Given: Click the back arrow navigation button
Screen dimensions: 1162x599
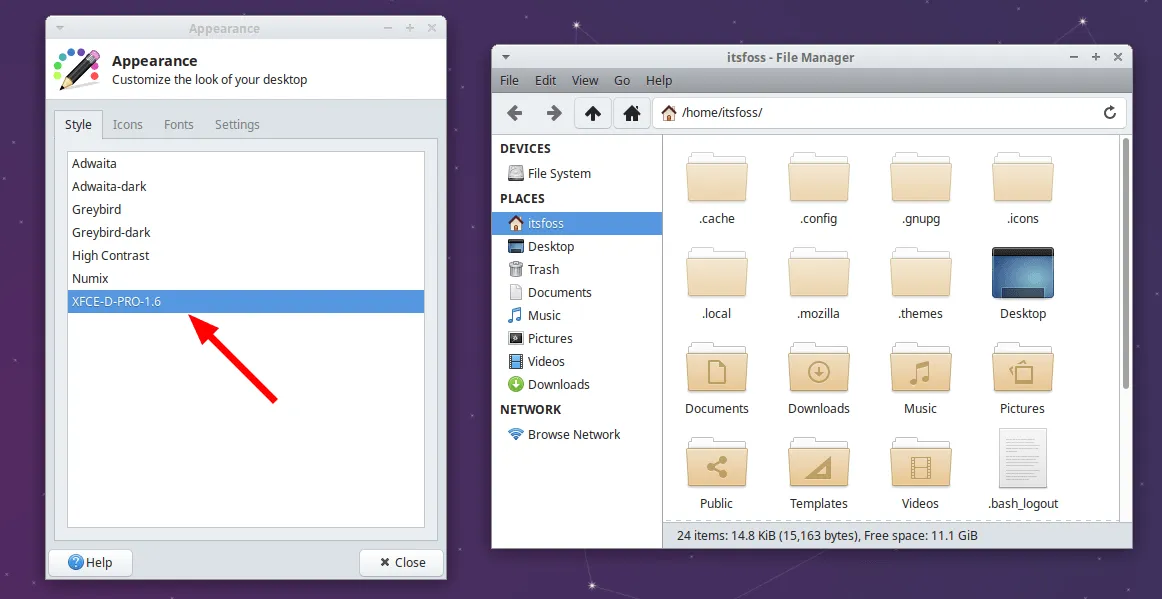Looking at the screenshot, I should click(x=515, y=113).
